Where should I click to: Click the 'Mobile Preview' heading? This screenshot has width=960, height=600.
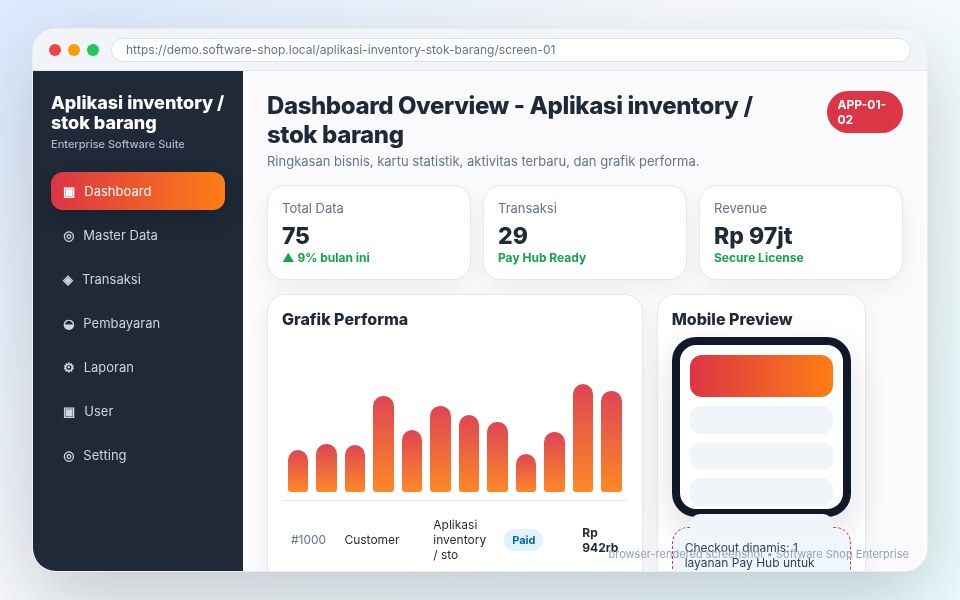(x=732, y=319)
